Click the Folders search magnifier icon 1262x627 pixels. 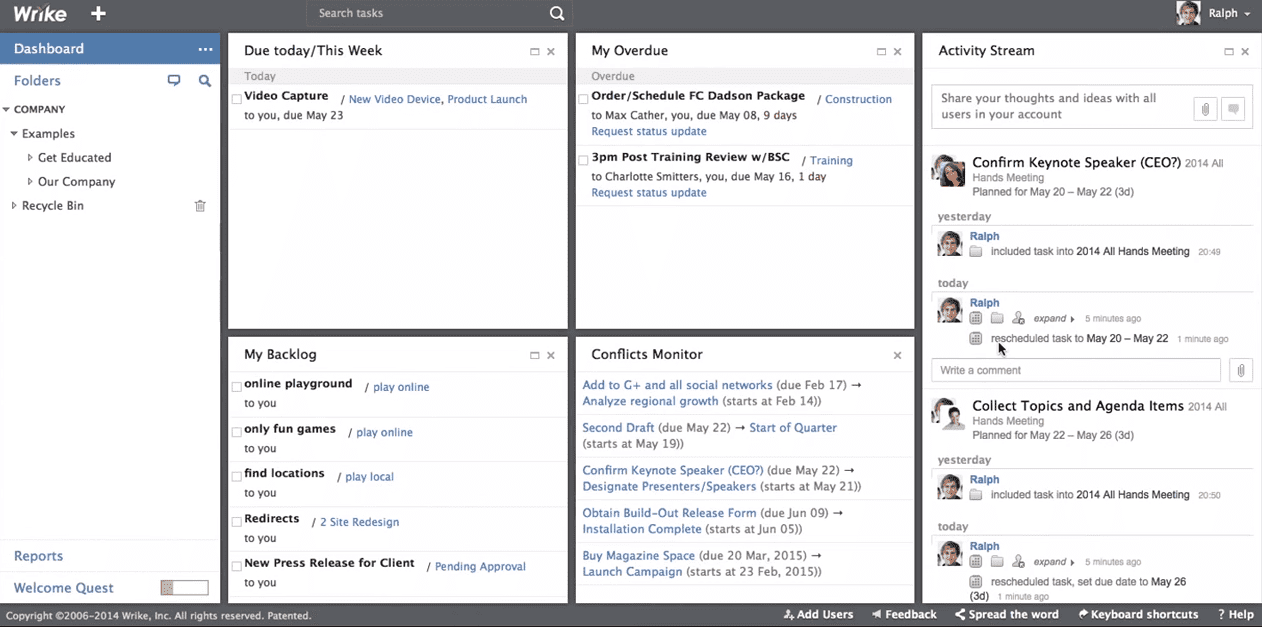click(x=204, y=81)
